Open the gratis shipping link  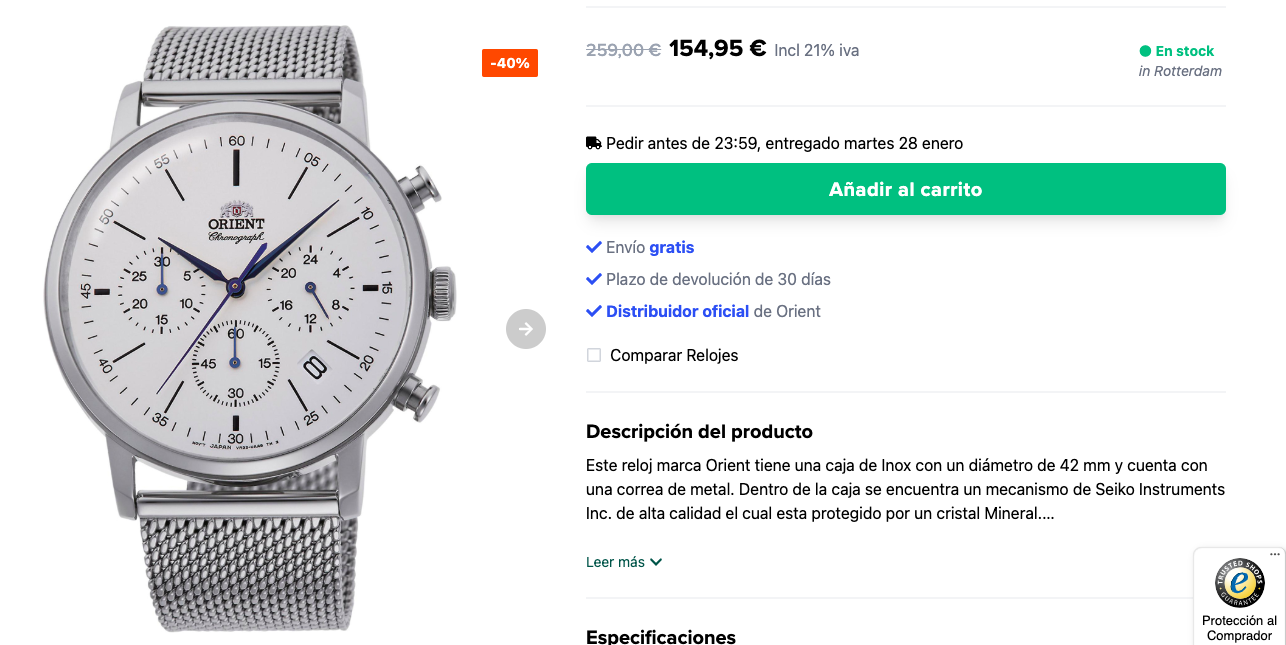click(x=671, y=247)
